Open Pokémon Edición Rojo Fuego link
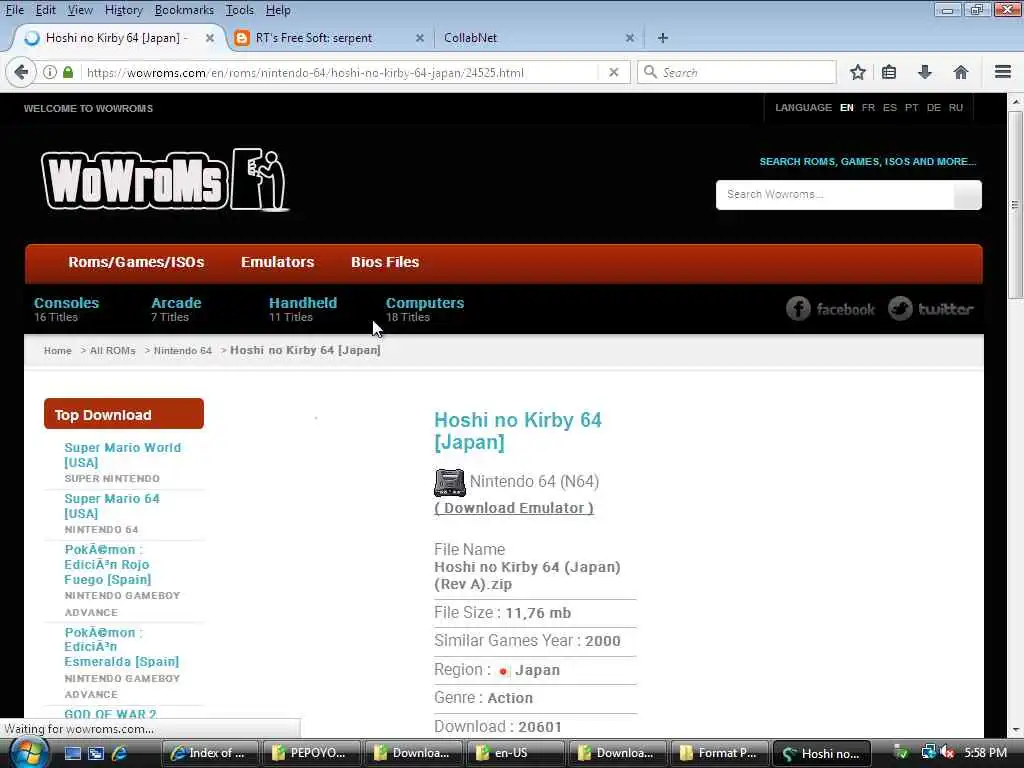This screenshot has width=1024, height=768. (x=107, y=564)
